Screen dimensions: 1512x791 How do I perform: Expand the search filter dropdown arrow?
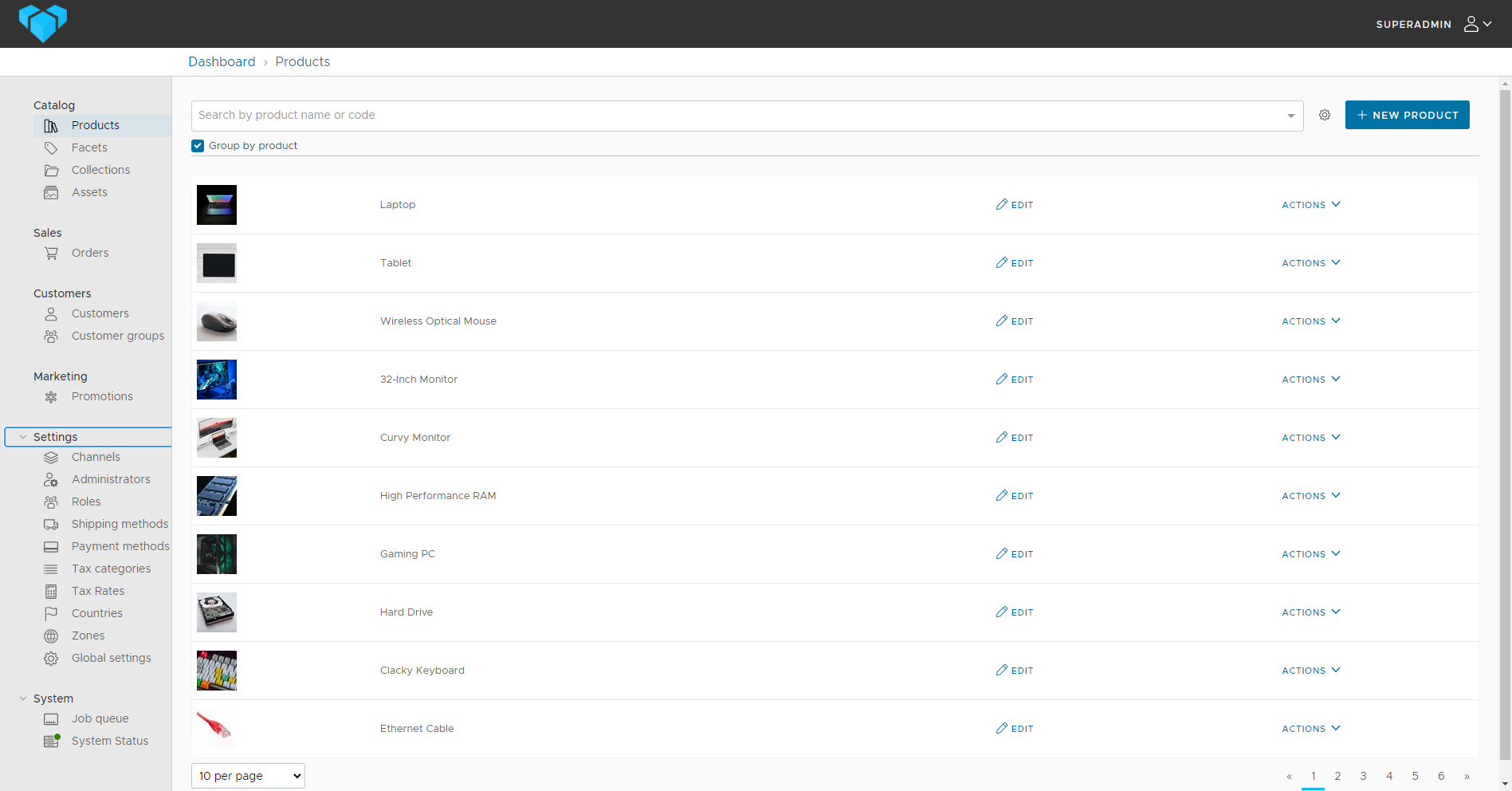pyautogui.click(x=1291, y=115)
